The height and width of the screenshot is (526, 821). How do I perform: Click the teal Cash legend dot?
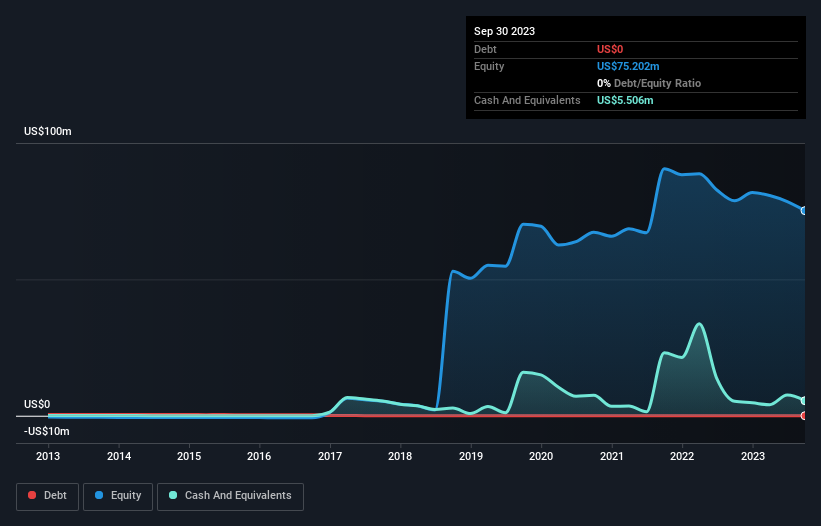pyautogui.click(x=173, y=495)
